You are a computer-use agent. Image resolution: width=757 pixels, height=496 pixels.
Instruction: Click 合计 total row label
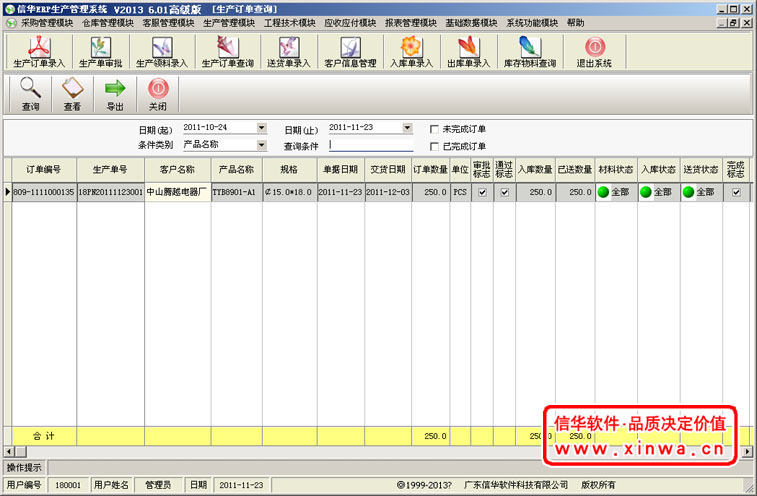click(44, 436)
